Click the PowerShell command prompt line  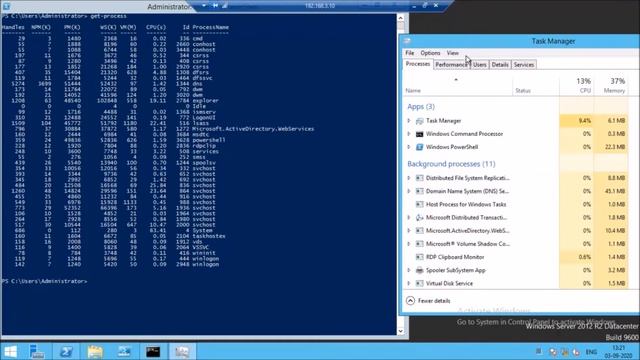tap(44, 281)
